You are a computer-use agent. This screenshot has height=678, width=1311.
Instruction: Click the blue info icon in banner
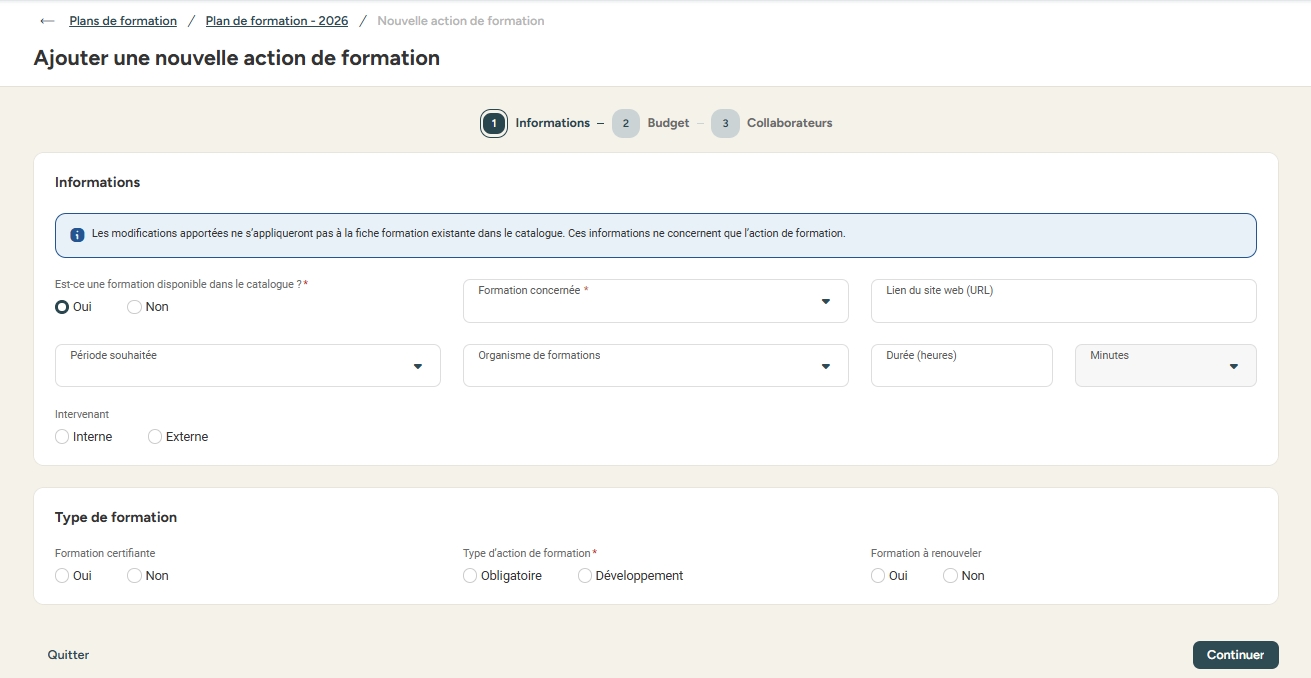point(77,235)
